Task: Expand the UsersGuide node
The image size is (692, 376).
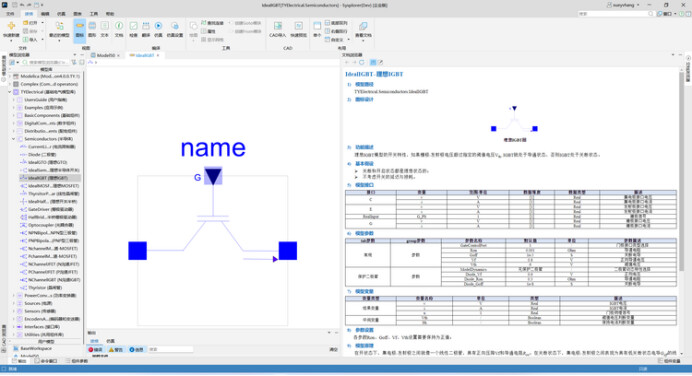Action: coord(14,100)
